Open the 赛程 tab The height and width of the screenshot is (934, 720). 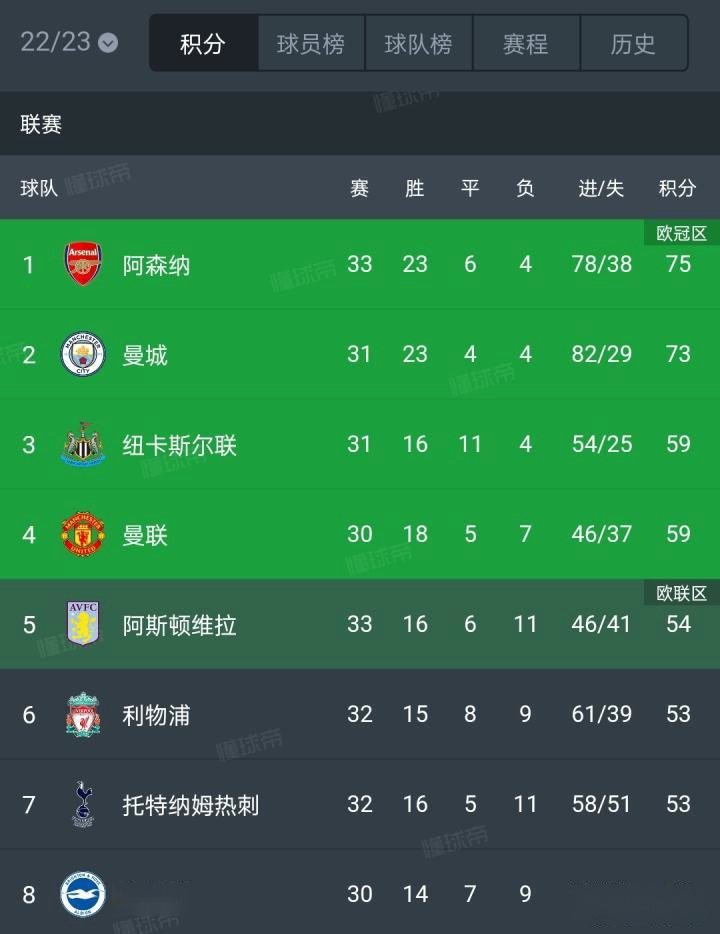click(526, 43)
